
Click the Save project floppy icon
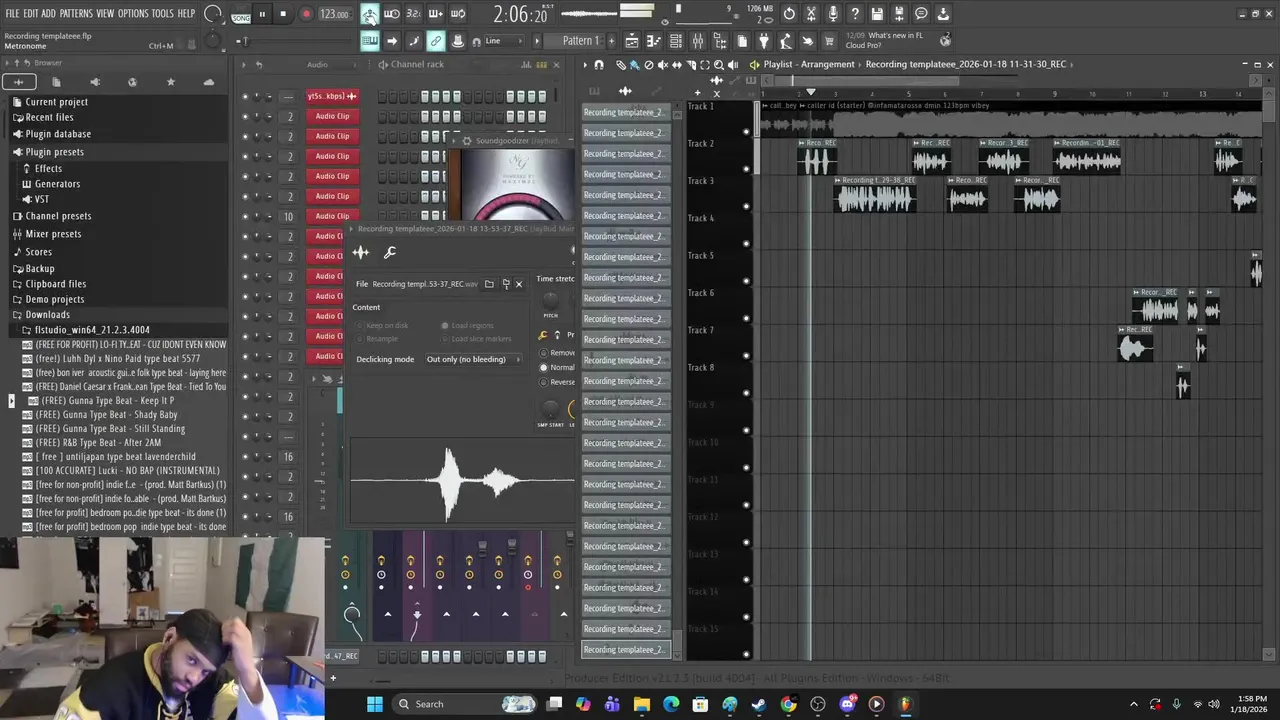[877, 14]
